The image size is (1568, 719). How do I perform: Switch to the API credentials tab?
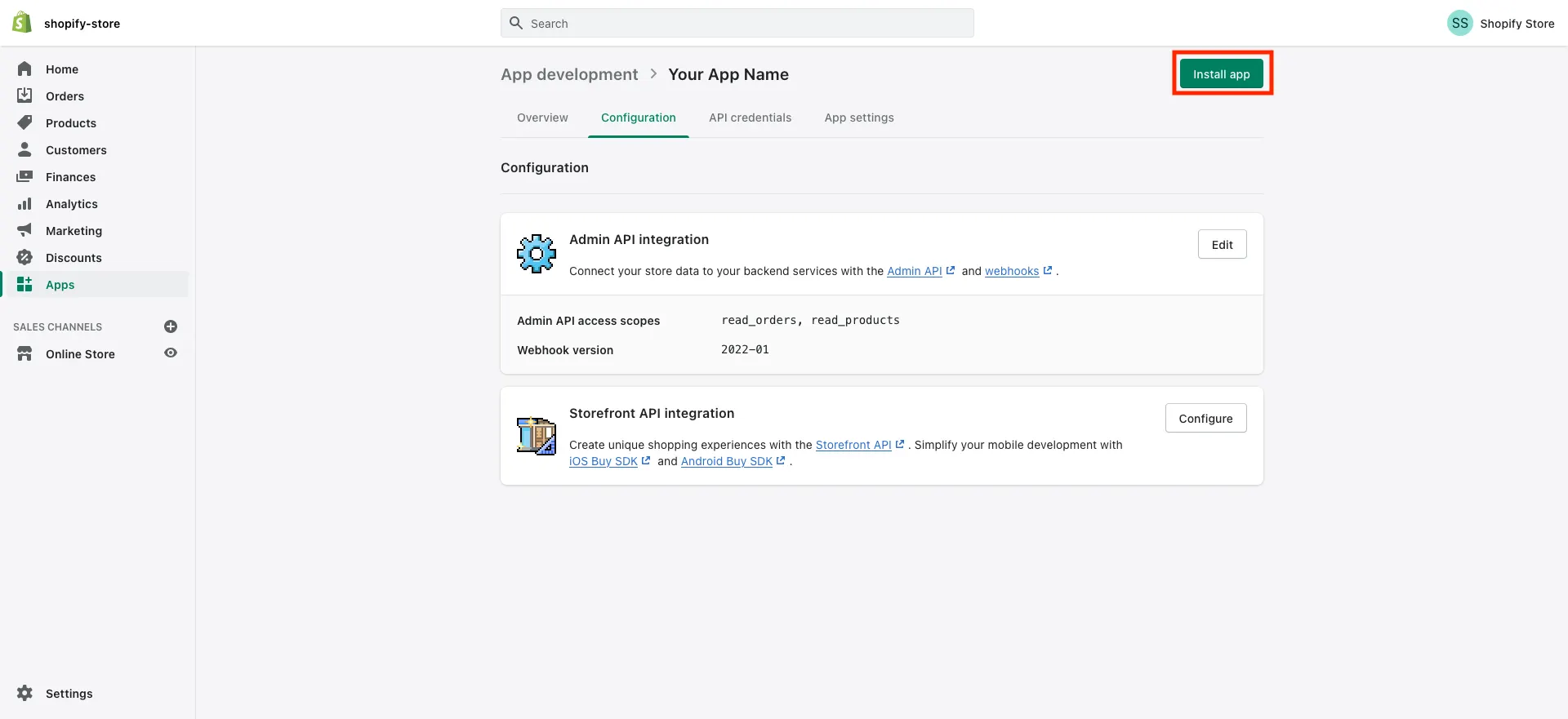click(750, 118)
